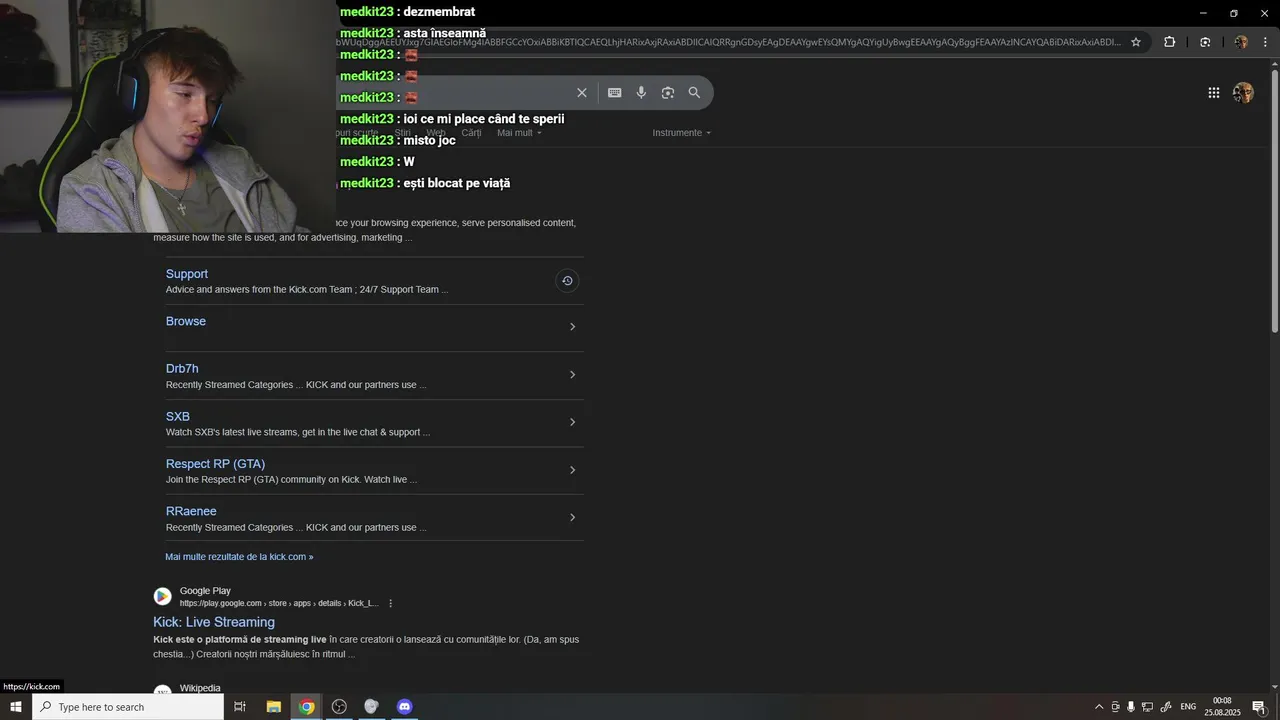Open the Chrome extensions puzzle icon

[x=1170, y=42]
